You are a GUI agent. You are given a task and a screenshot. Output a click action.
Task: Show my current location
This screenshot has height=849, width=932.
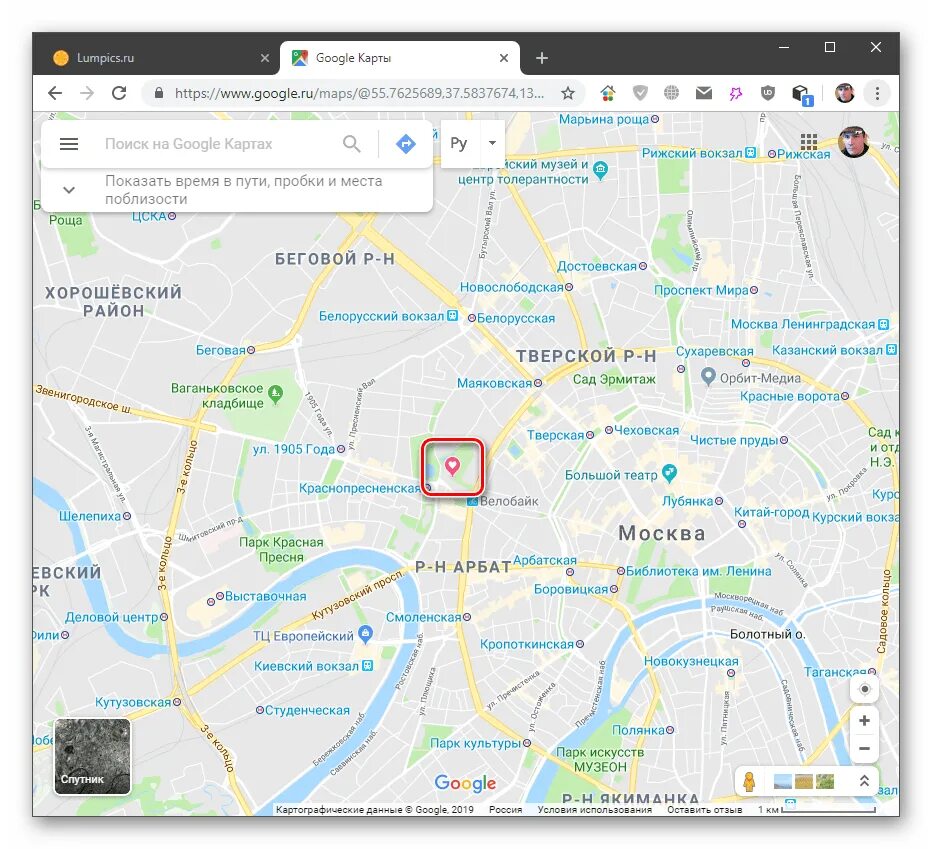865,689
